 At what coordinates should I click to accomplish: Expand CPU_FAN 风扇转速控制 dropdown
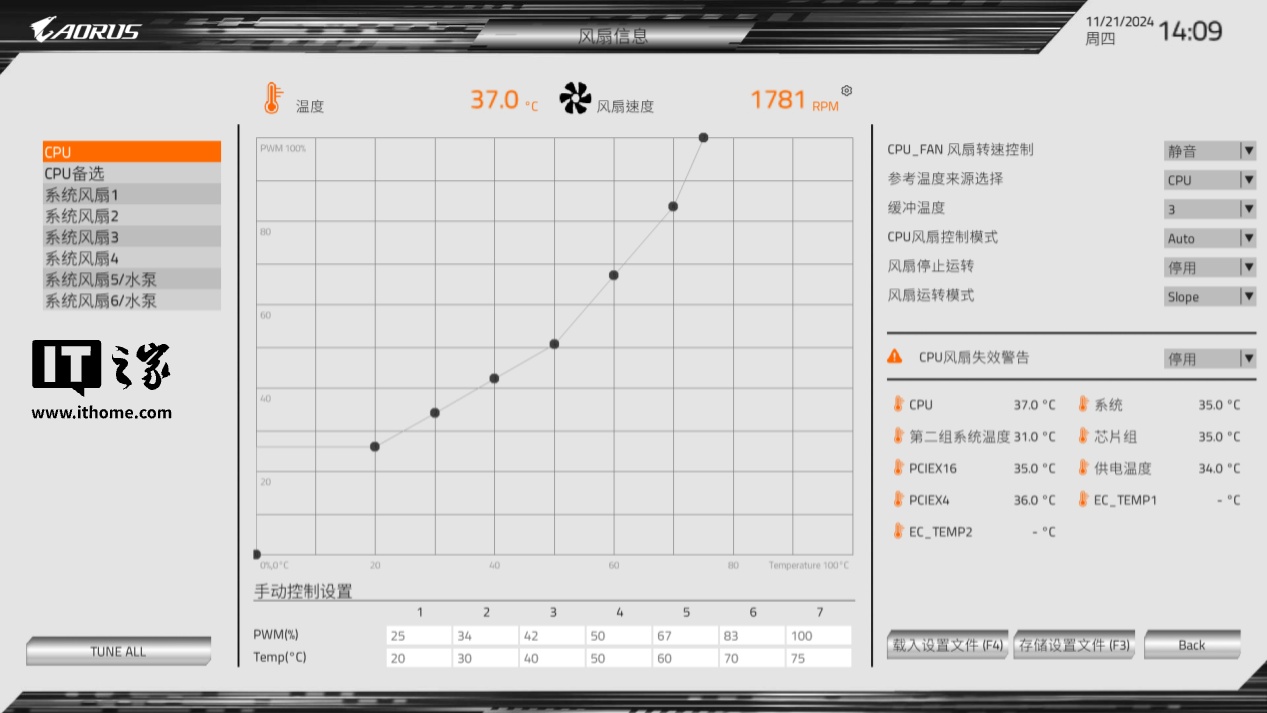[x=1210, y=151]
